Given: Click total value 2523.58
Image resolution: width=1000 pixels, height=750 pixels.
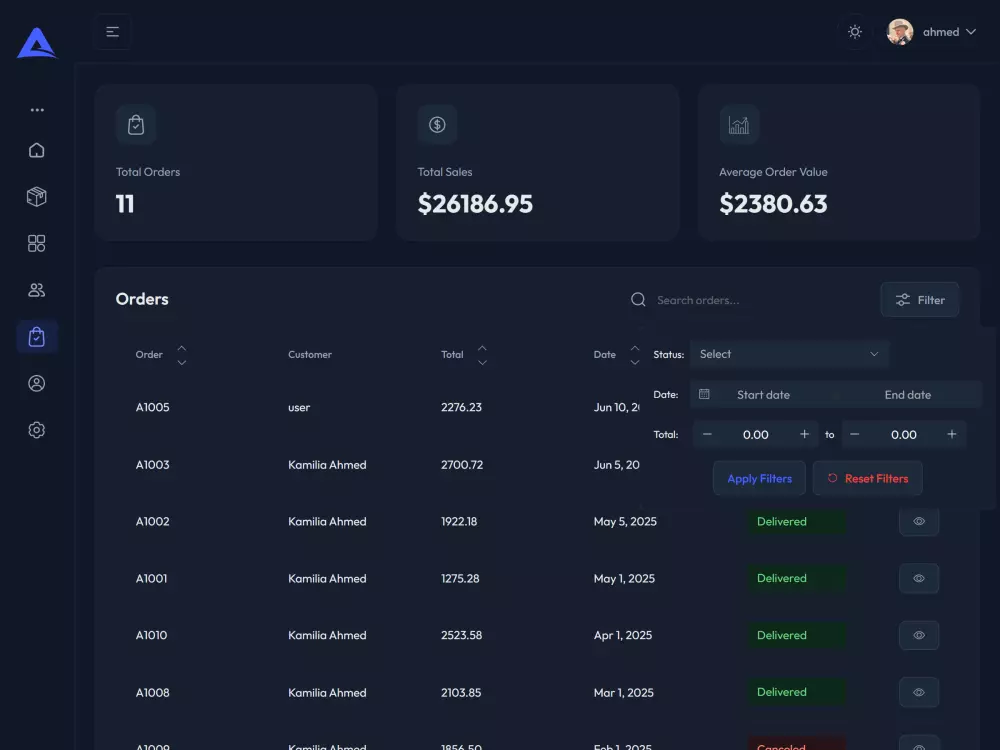Looking at the screenshot, I should point(462,635).
